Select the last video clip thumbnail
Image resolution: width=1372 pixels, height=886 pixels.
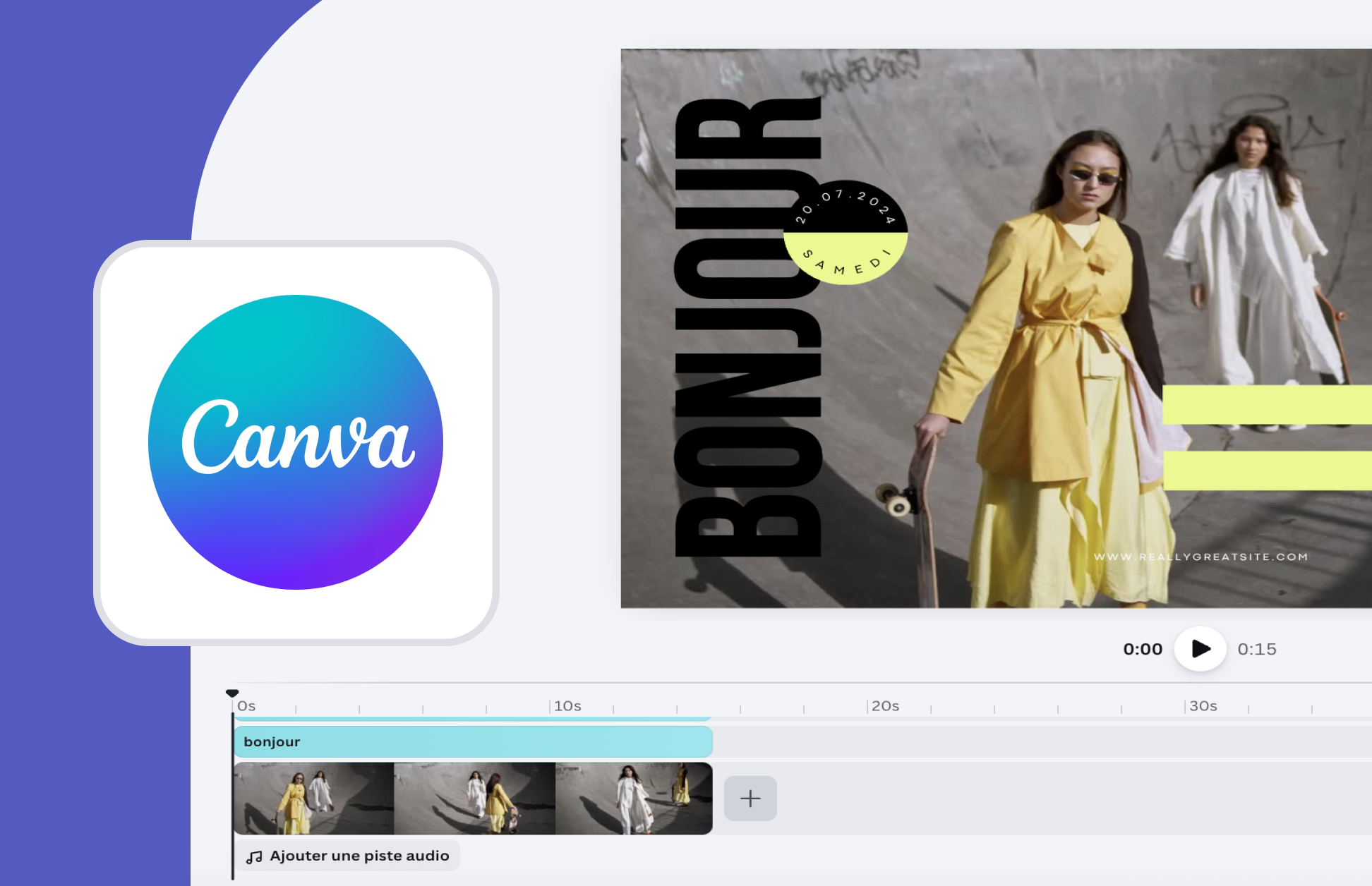click(634, 799)
